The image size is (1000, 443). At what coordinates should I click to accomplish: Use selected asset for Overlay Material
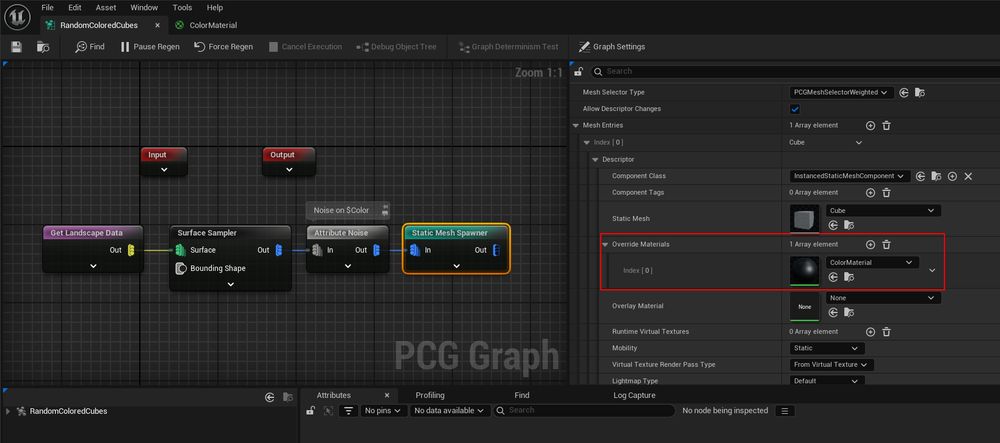point(833,312)
